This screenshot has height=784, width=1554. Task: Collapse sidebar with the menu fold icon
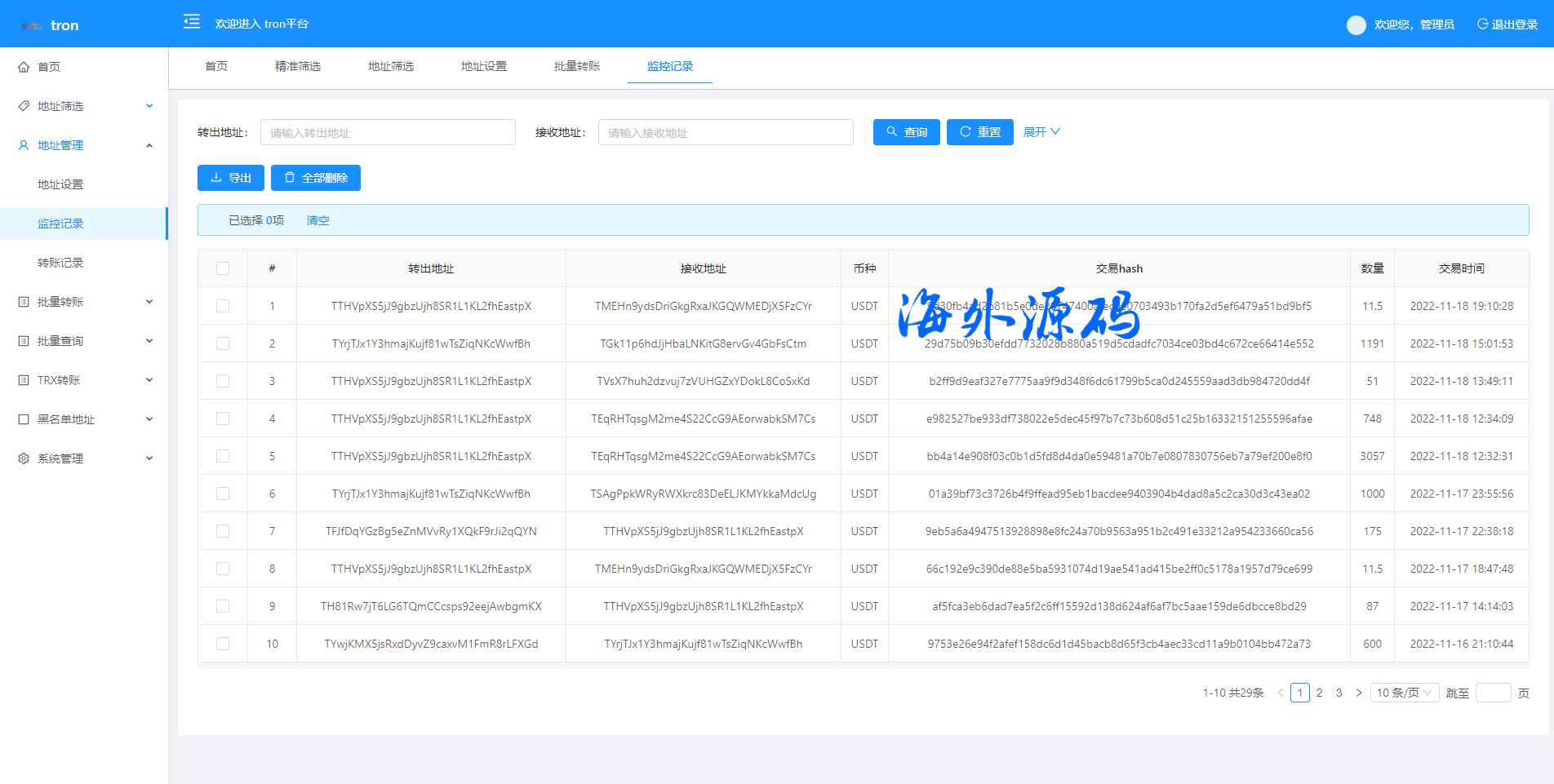click(192, 22)
